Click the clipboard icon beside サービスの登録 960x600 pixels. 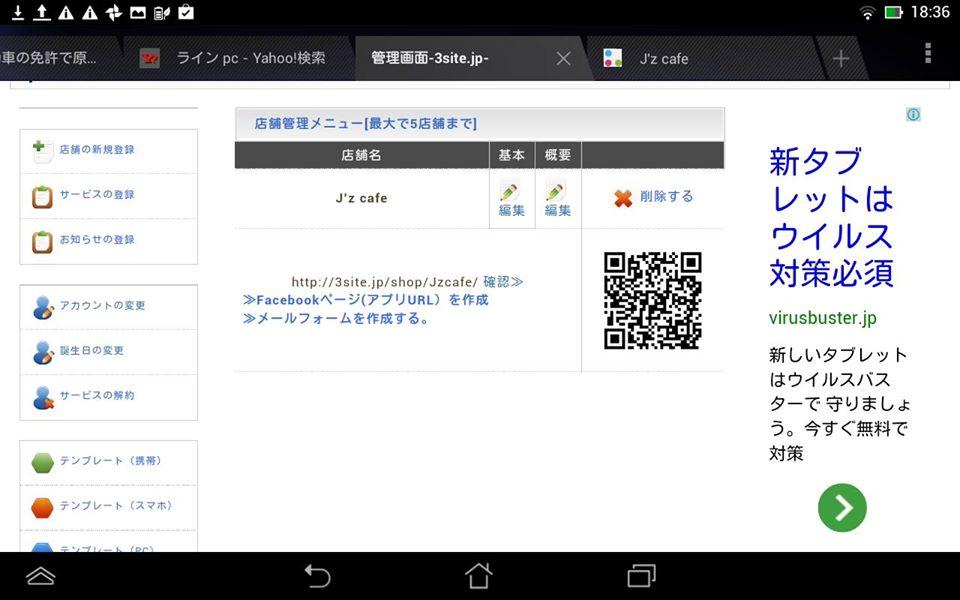(x=42, y=197)
